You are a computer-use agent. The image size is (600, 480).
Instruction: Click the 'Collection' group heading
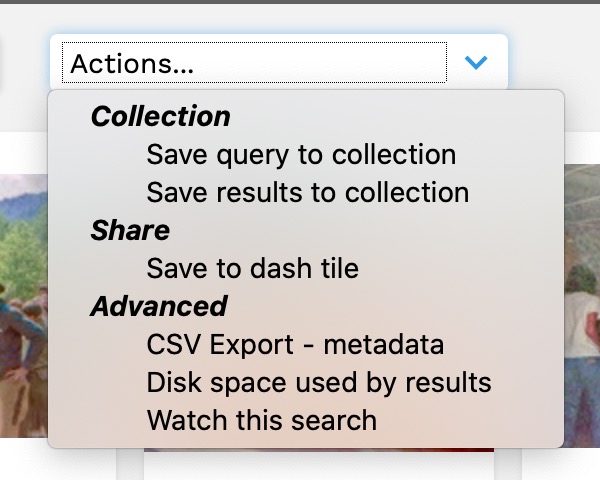tap(160, 117)
